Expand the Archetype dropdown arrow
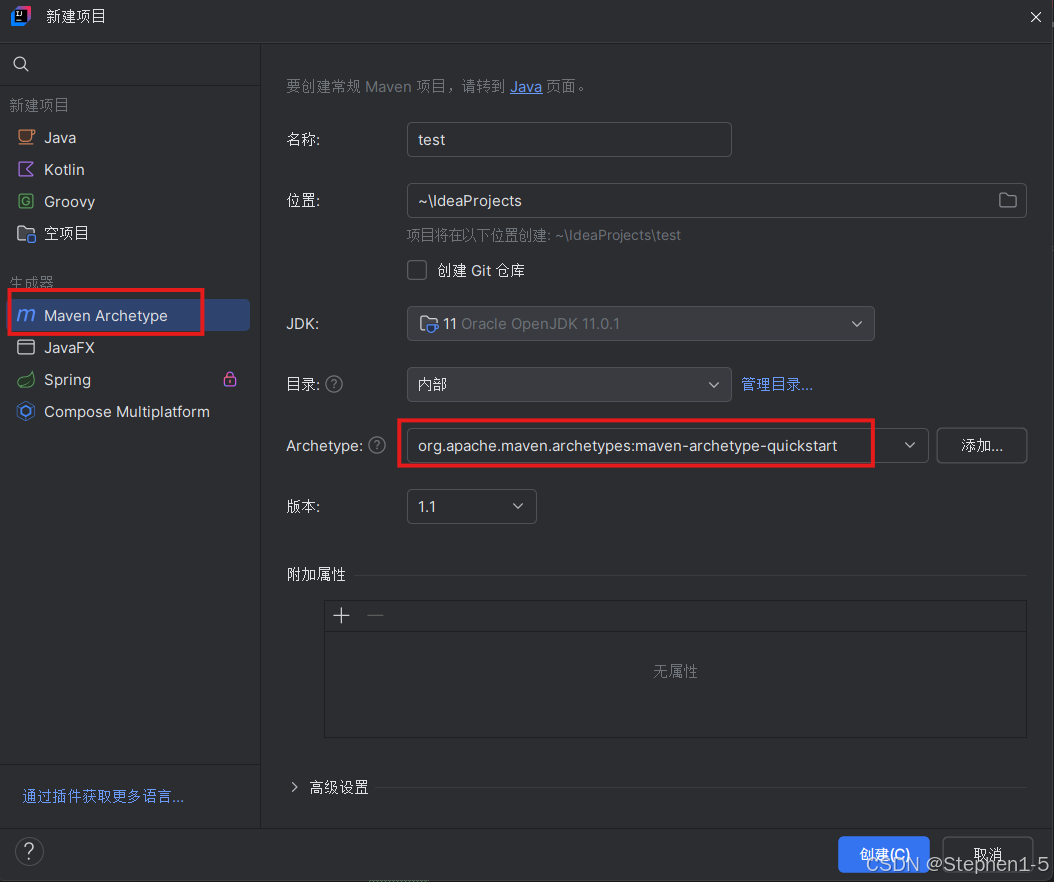This screenshot has width=1054, height=882. (909, 445)
